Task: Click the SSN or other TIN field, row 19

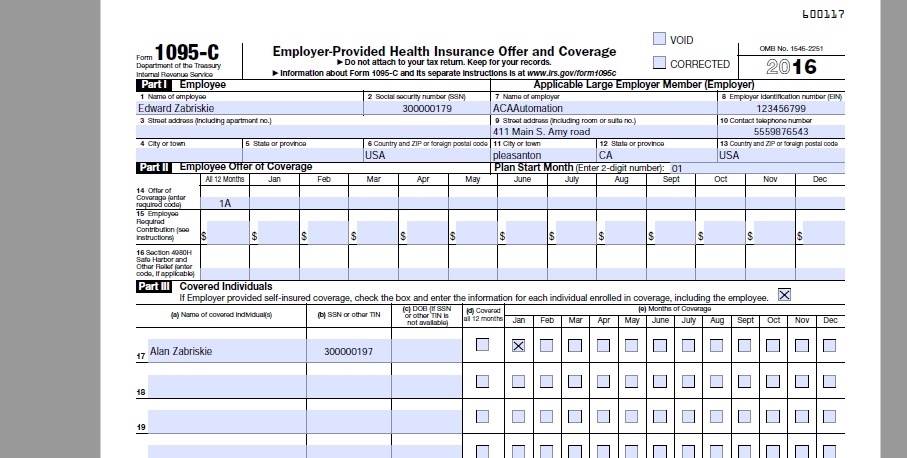Action: [349, 422]
